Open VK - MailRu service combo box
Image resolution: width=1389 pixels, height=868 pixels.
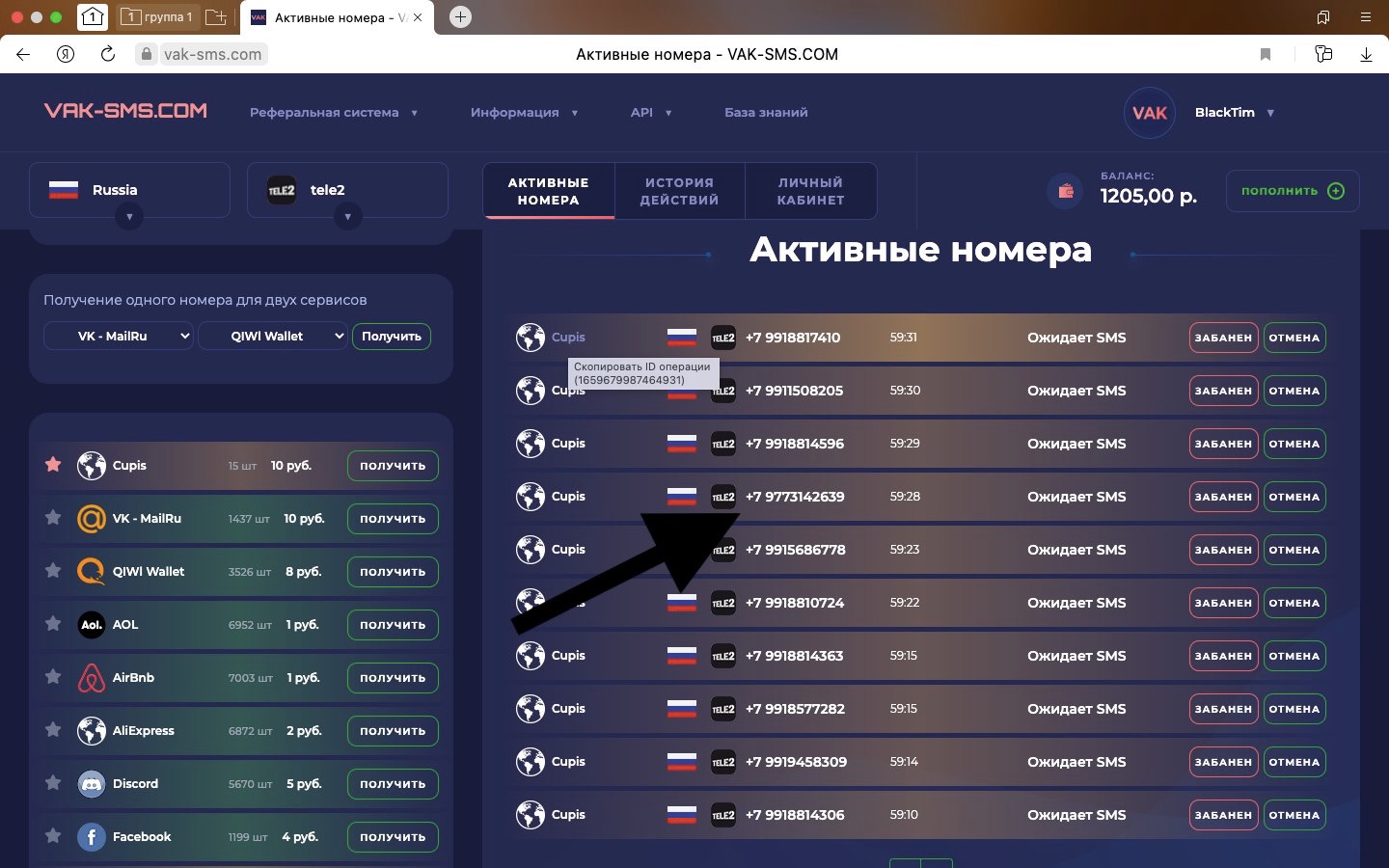pos(119,336)
